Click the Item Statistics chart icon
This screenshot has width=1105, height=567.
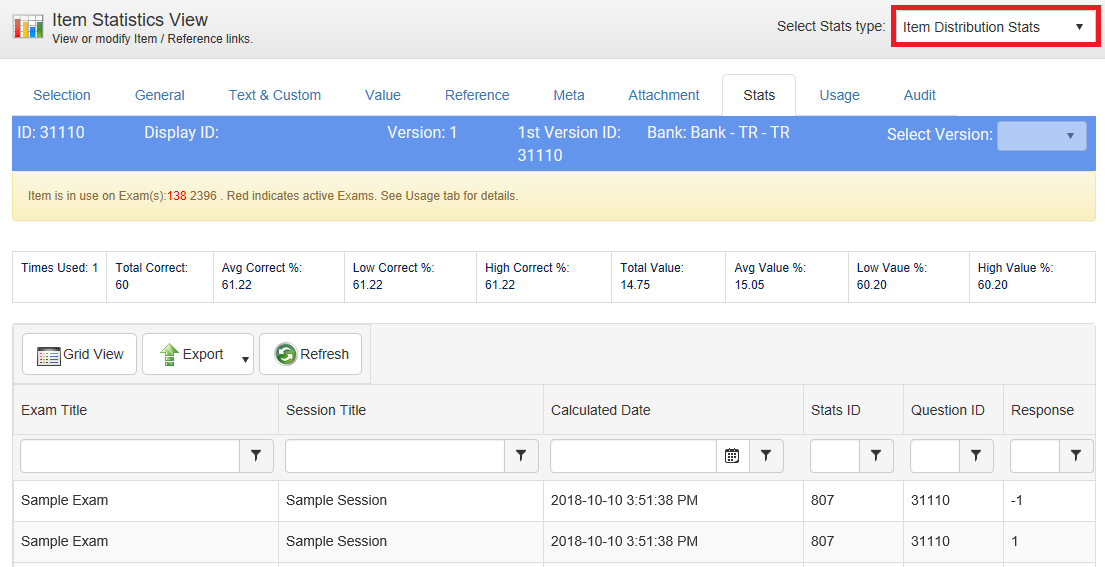[x=28, y=27]
